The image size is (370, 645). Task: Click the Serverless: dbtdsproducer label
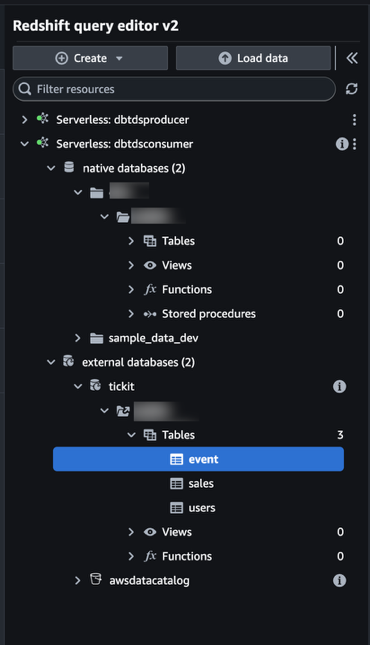point(123,120)
